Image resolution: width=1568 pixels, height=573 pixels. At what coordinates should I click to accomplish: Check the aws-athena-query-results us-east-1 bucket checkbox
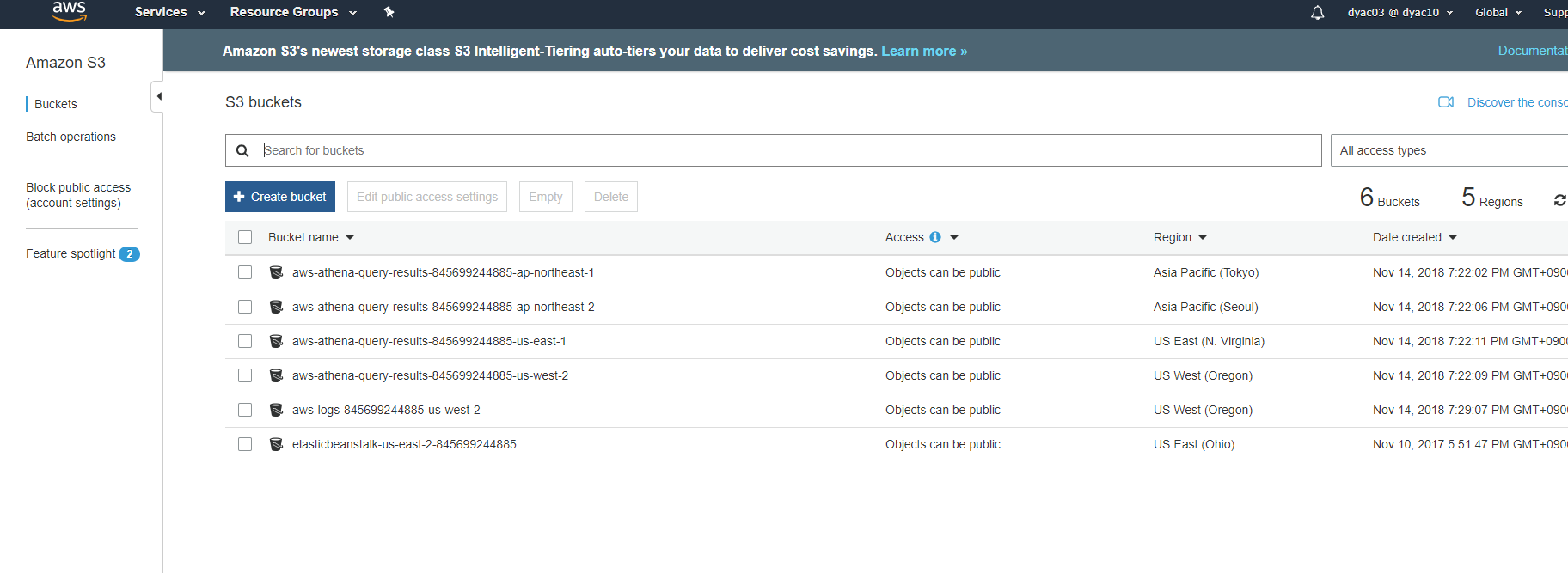(x=245, y=341)
